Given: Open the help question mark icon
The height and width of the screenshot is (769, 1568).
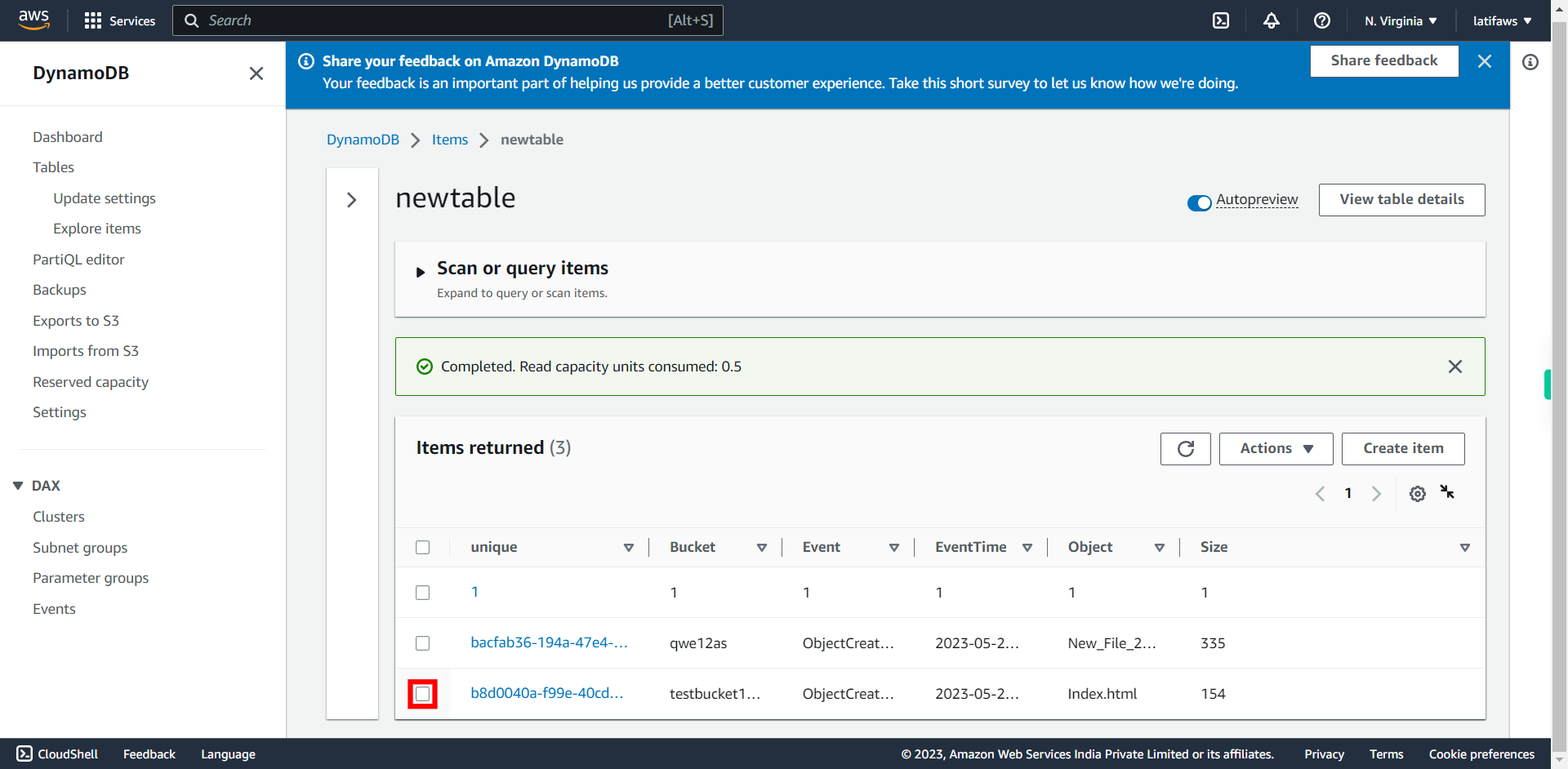Looking at the screenshot, I should pos(1322,20).
